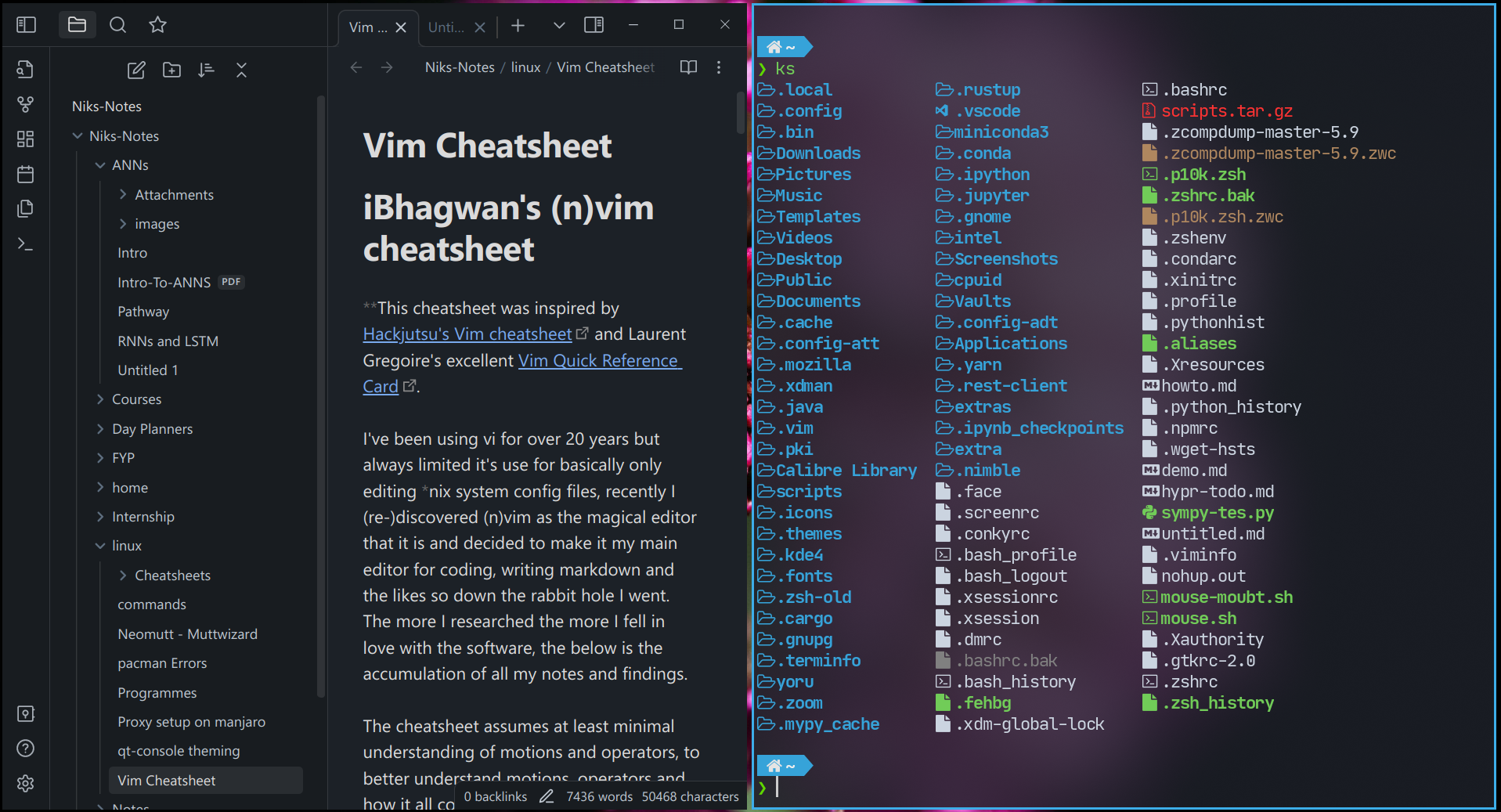Toggle reading view with the book icon
This screenshot has height=812, width=1501.
[x=688, y=67]
